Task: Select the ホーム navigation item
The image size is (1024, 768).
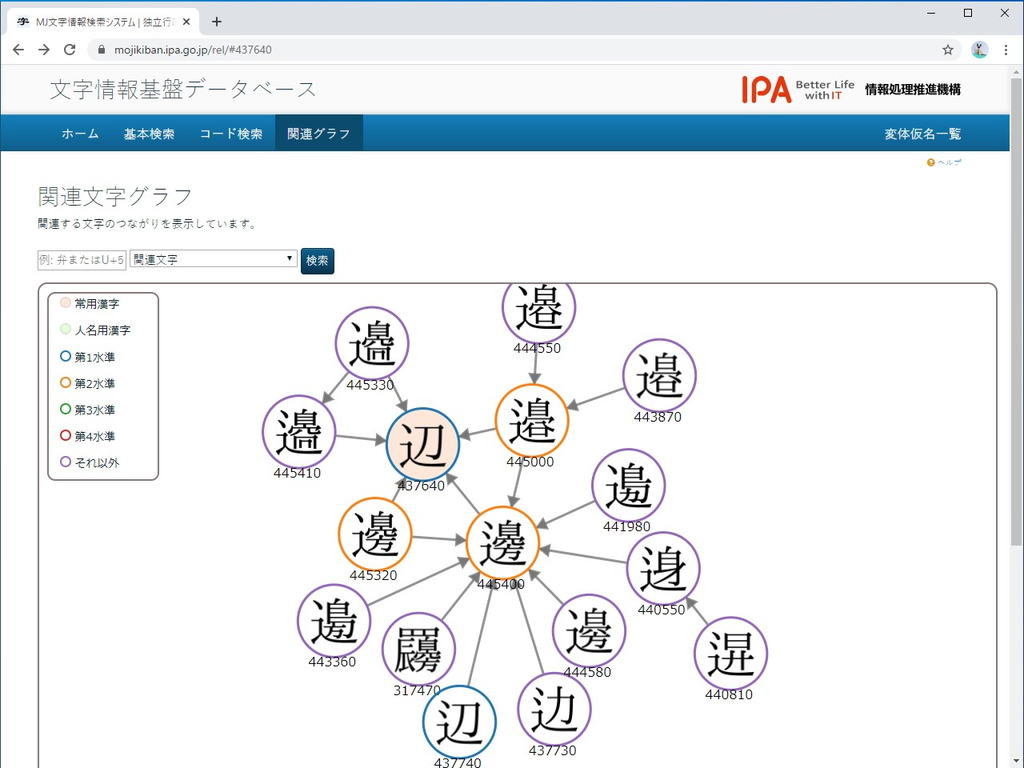Action: click(x=80, y=133)
